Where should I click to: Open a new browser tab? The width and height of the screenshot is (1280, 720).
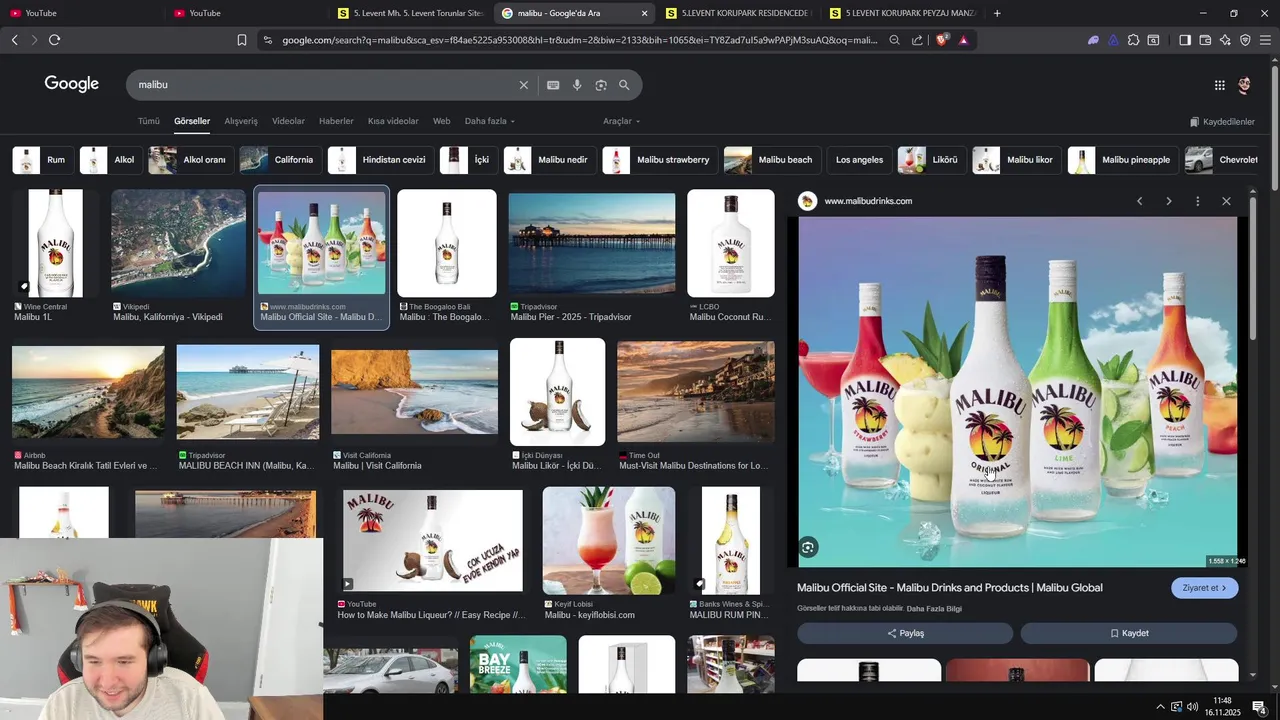[x=997, y=13]
